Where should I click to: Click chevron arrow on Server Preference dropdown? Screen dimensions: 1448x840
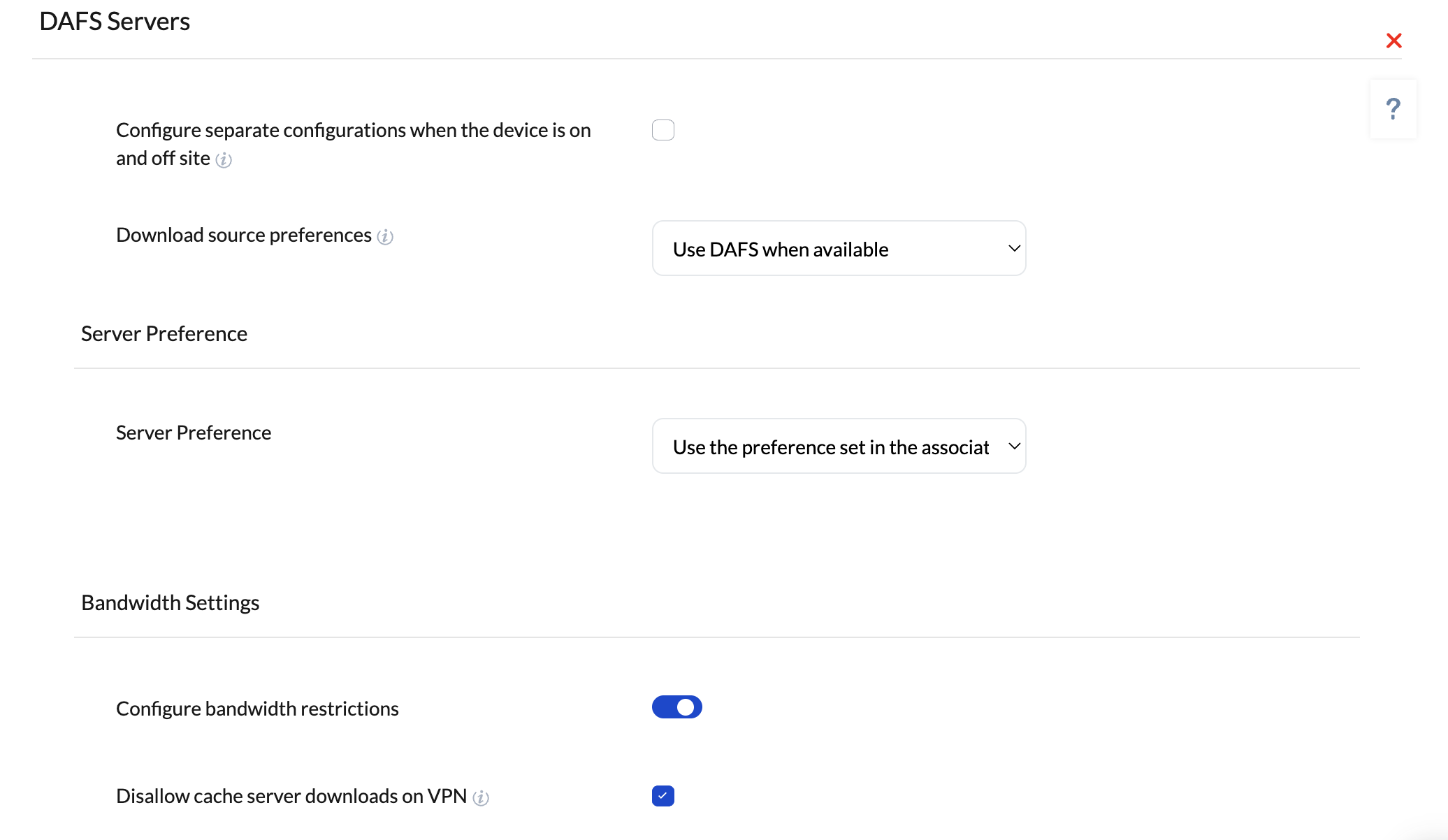click(1014, 446)
